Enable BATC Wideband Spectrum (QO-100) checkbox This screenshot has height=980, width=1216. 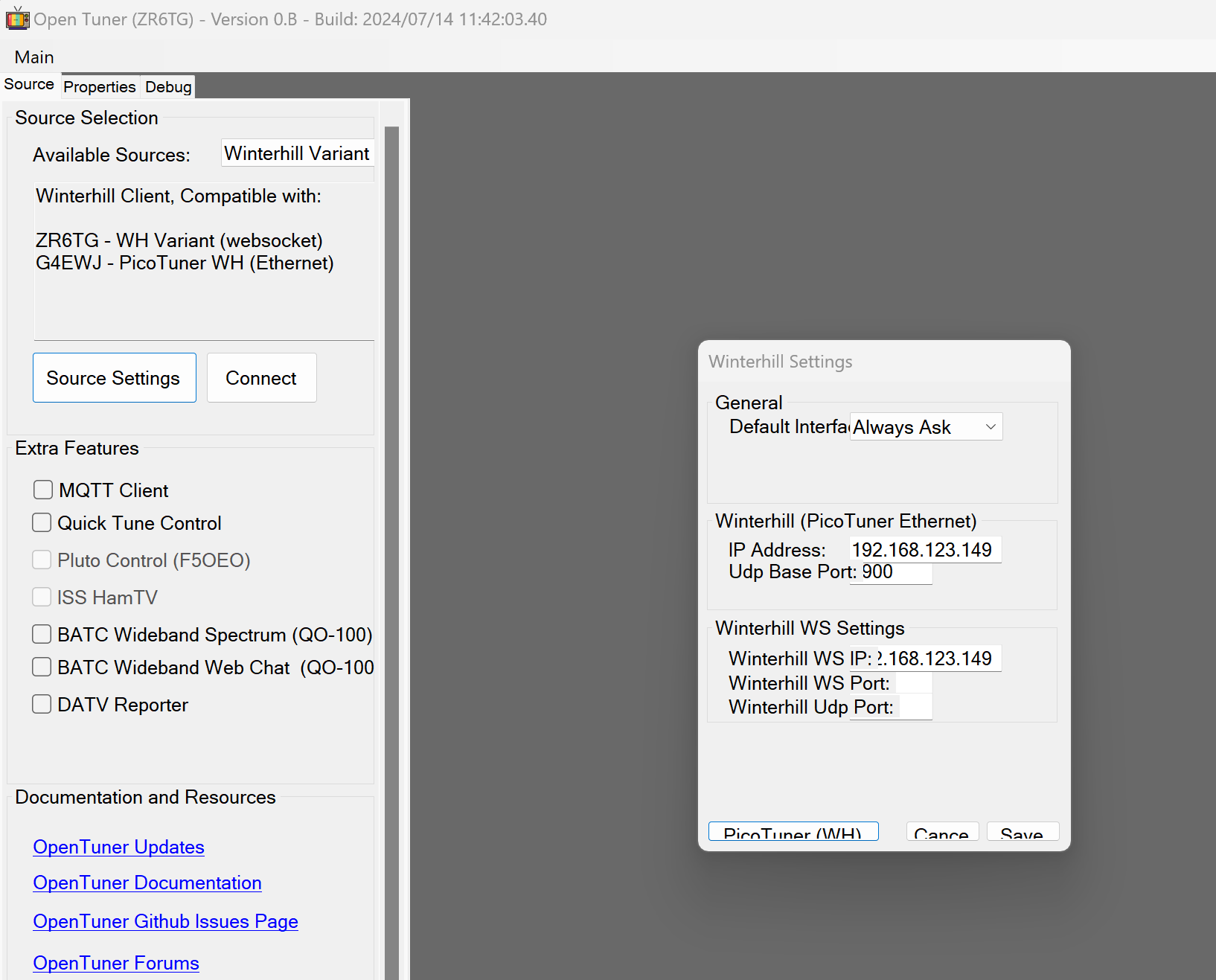pyautogui.click(x=42, y=634)
